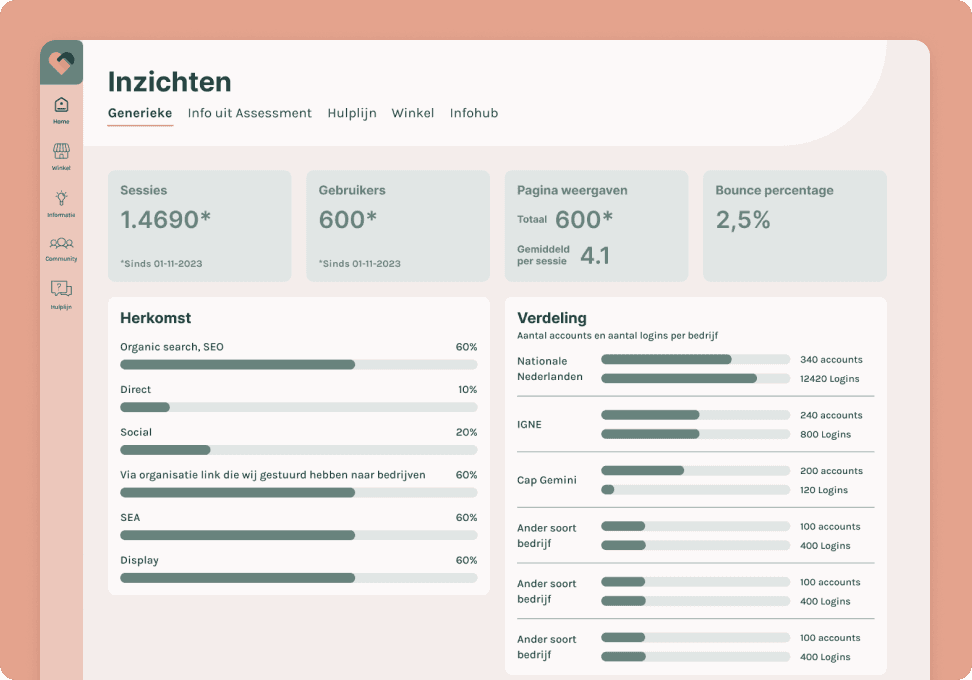Select the Informatie lightbulb icon
The width and height of the screenshot is (972, 680).
point(60,203)
